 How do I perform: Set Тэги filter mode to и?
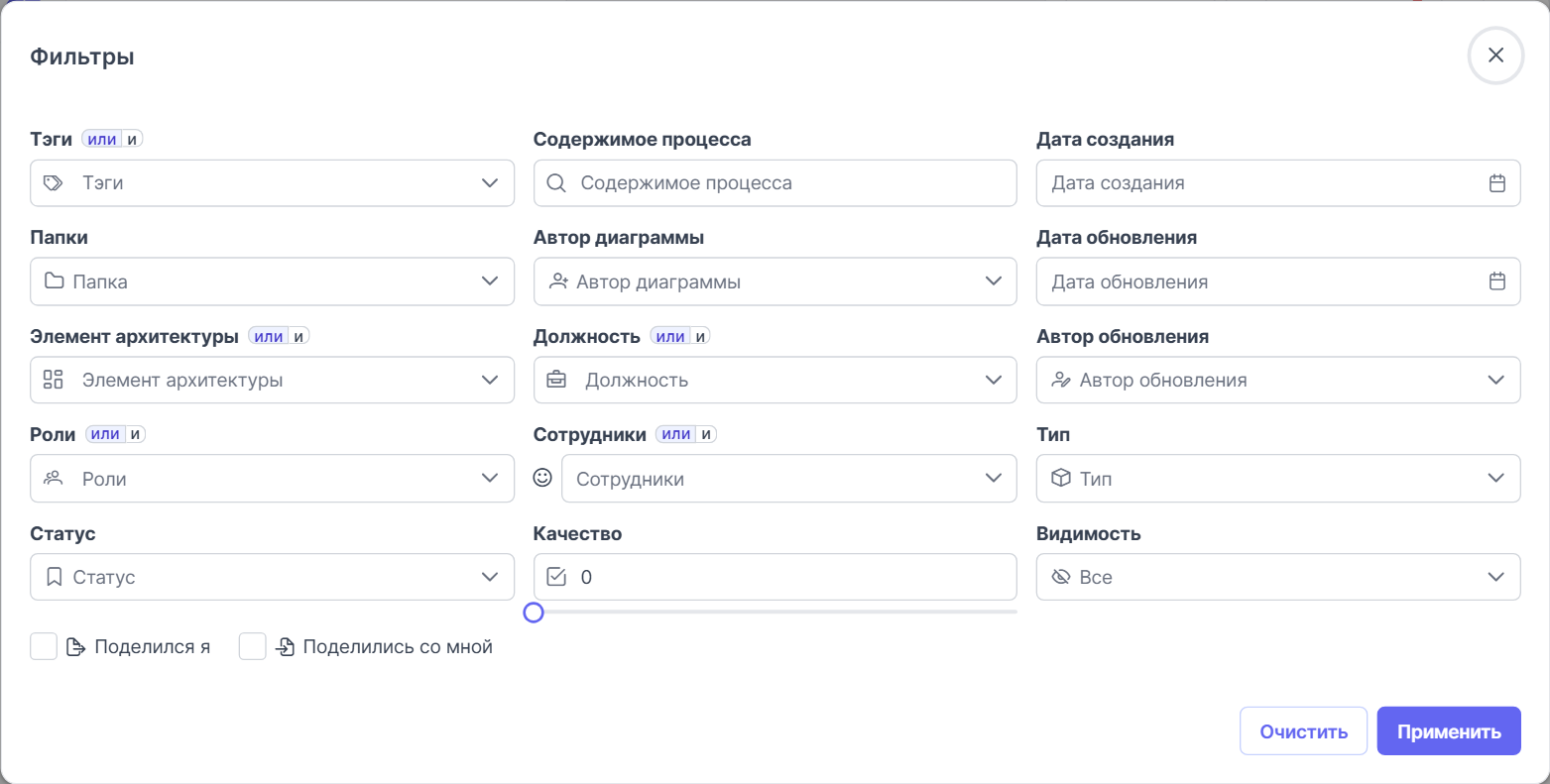tap(132, 140)
